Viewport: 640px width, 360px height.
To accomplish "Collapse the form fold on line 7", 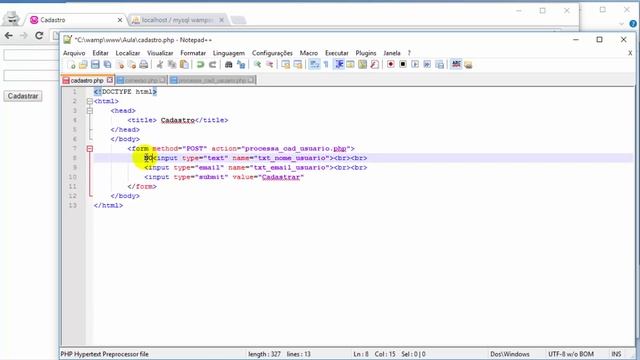I will click(x=90, y=149).
